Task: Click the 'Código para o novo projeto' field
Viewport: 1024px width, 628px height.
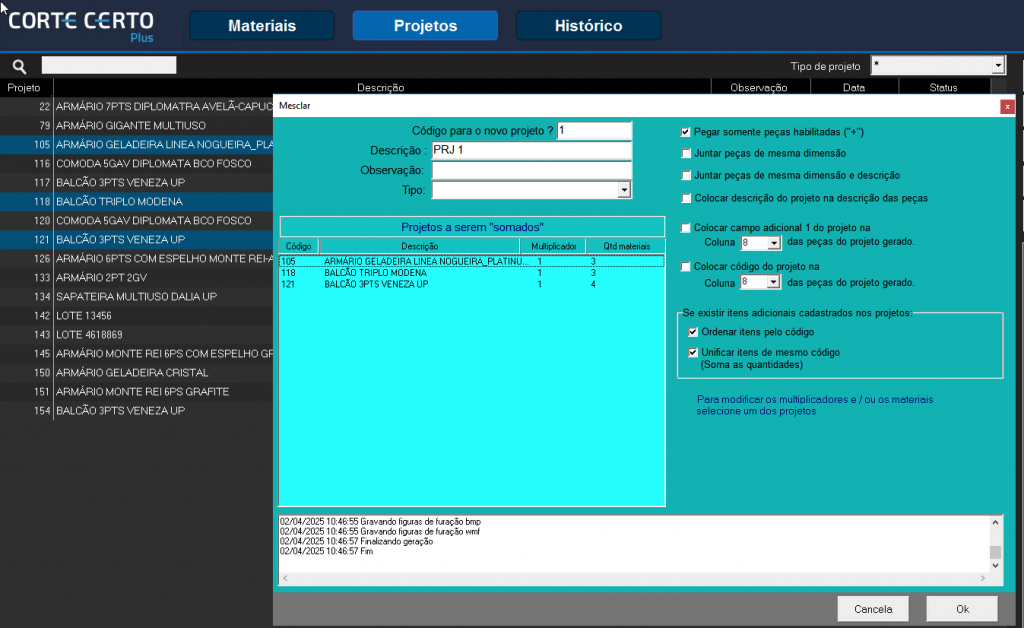Action: pos(594,131)
